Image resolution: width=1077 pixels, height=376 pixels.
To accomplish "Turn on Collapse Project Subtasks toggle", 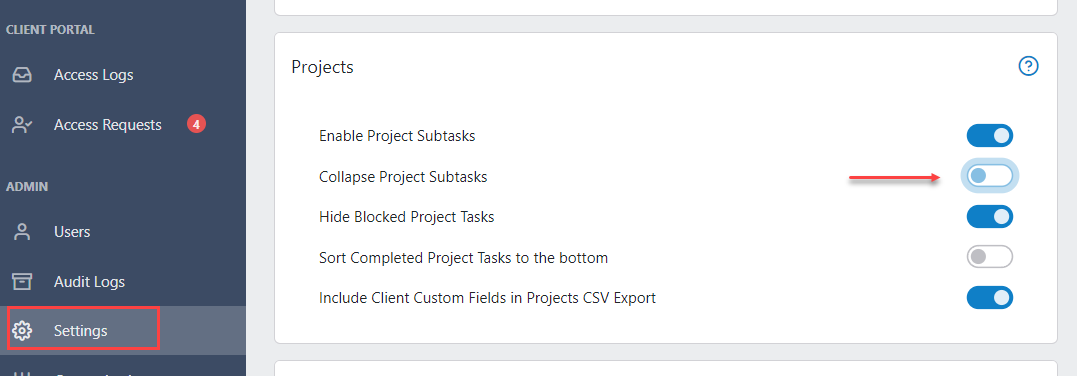I will click(x=990, y=177).
